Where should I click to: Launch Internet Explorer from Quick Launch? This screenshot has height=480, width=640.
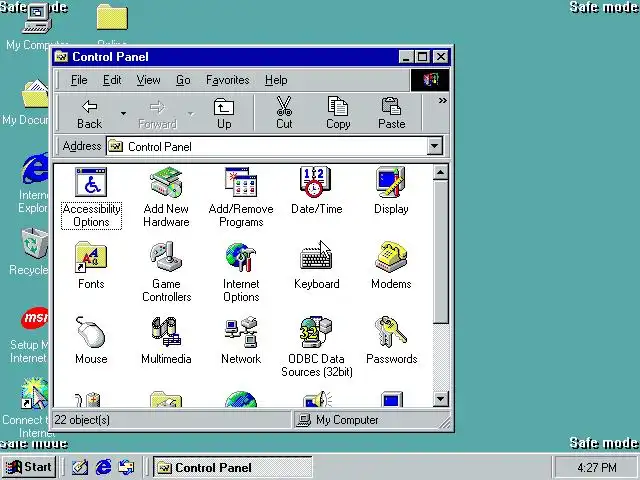[103, 467]
